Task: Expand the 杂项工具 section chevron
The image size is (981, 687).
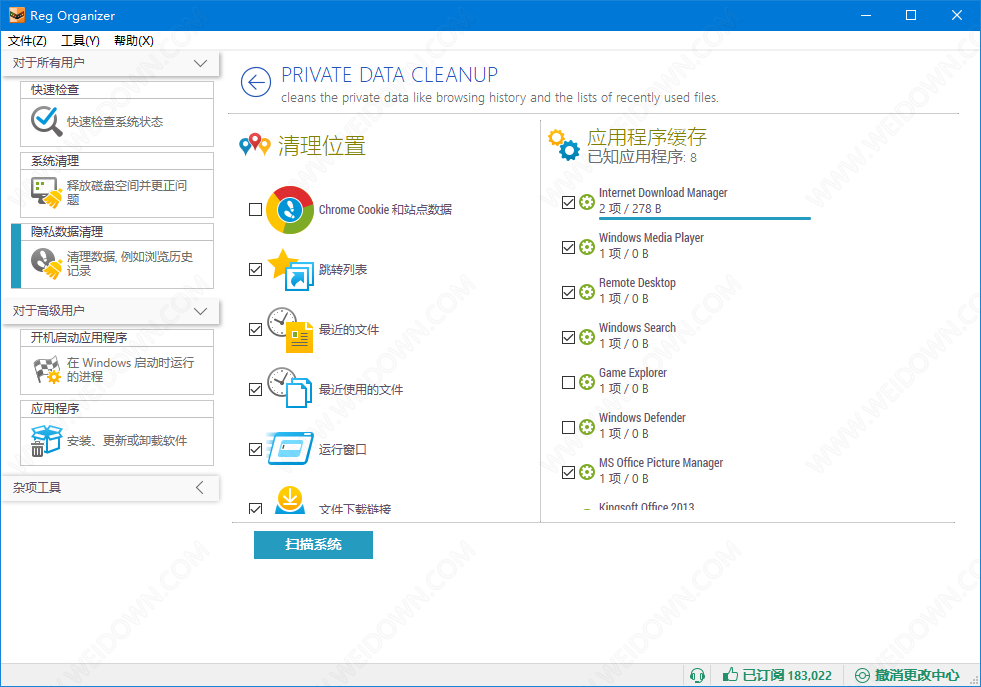Action: coord(200,487)
